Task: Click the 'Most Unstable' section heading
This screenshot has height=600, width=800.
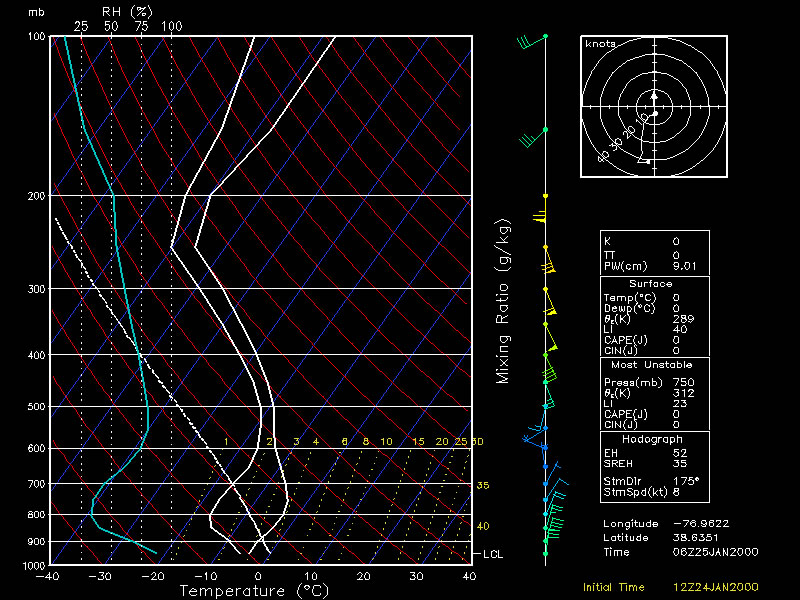Action: (x=652, y=365)
